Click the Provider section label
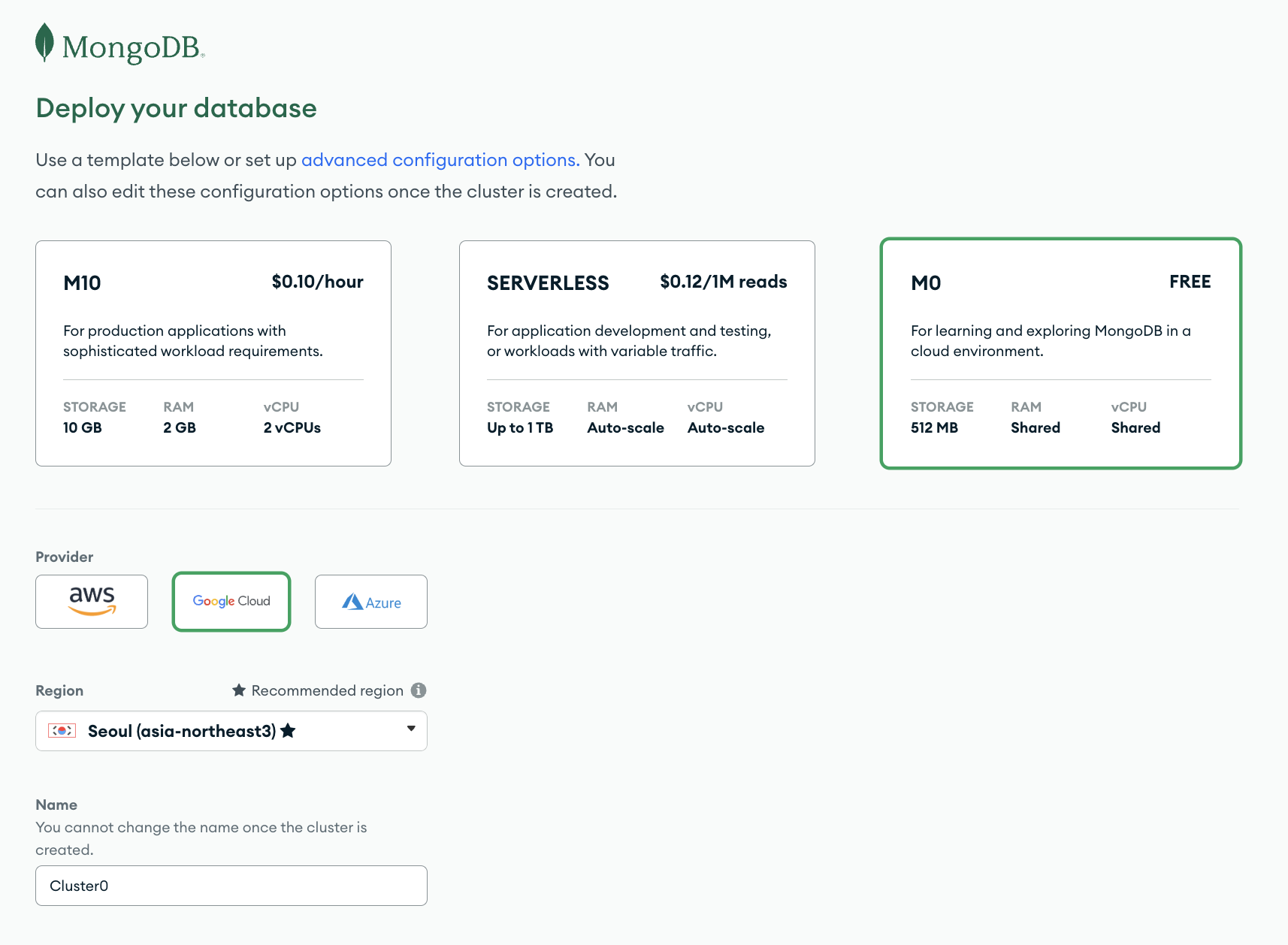This screenshot has width=1288, height=945. [65, 557]
